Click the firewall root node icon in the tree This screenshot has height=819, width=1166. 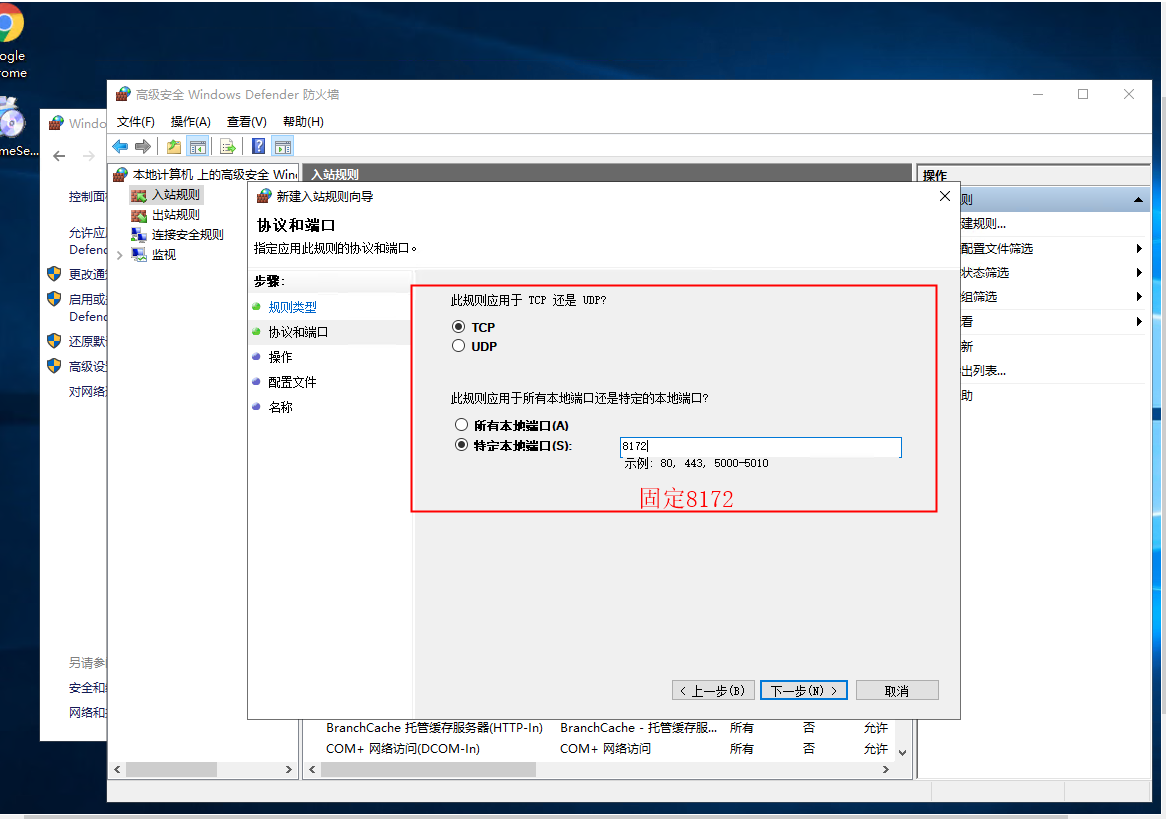[x=120, y=175]
